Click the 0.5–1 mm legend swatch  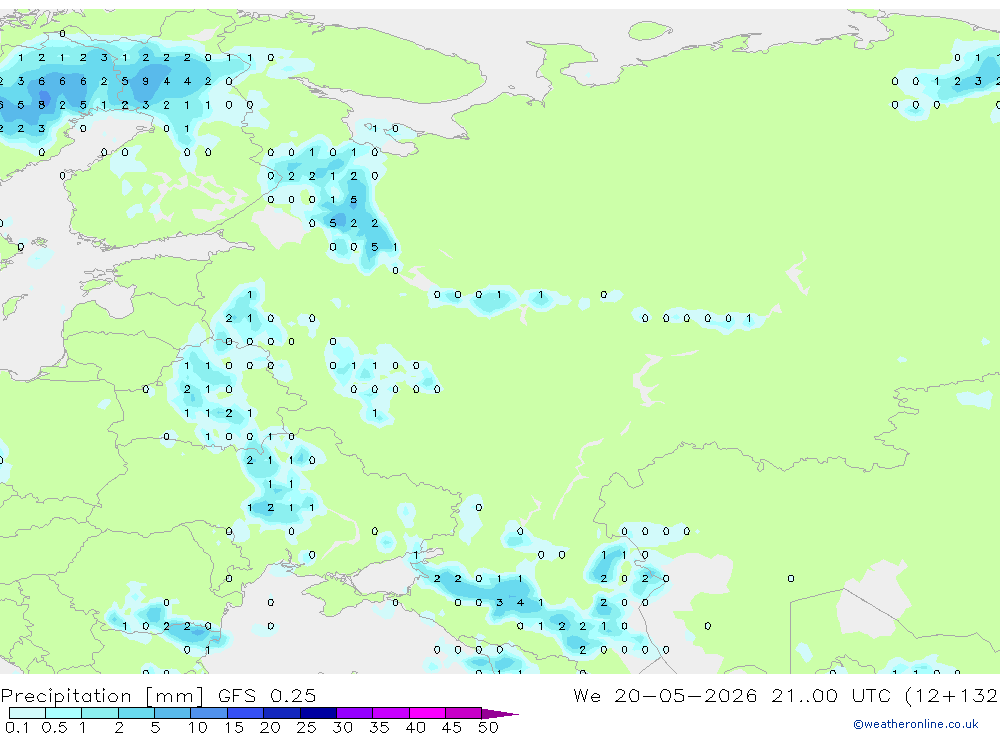(x=63, y=713)
